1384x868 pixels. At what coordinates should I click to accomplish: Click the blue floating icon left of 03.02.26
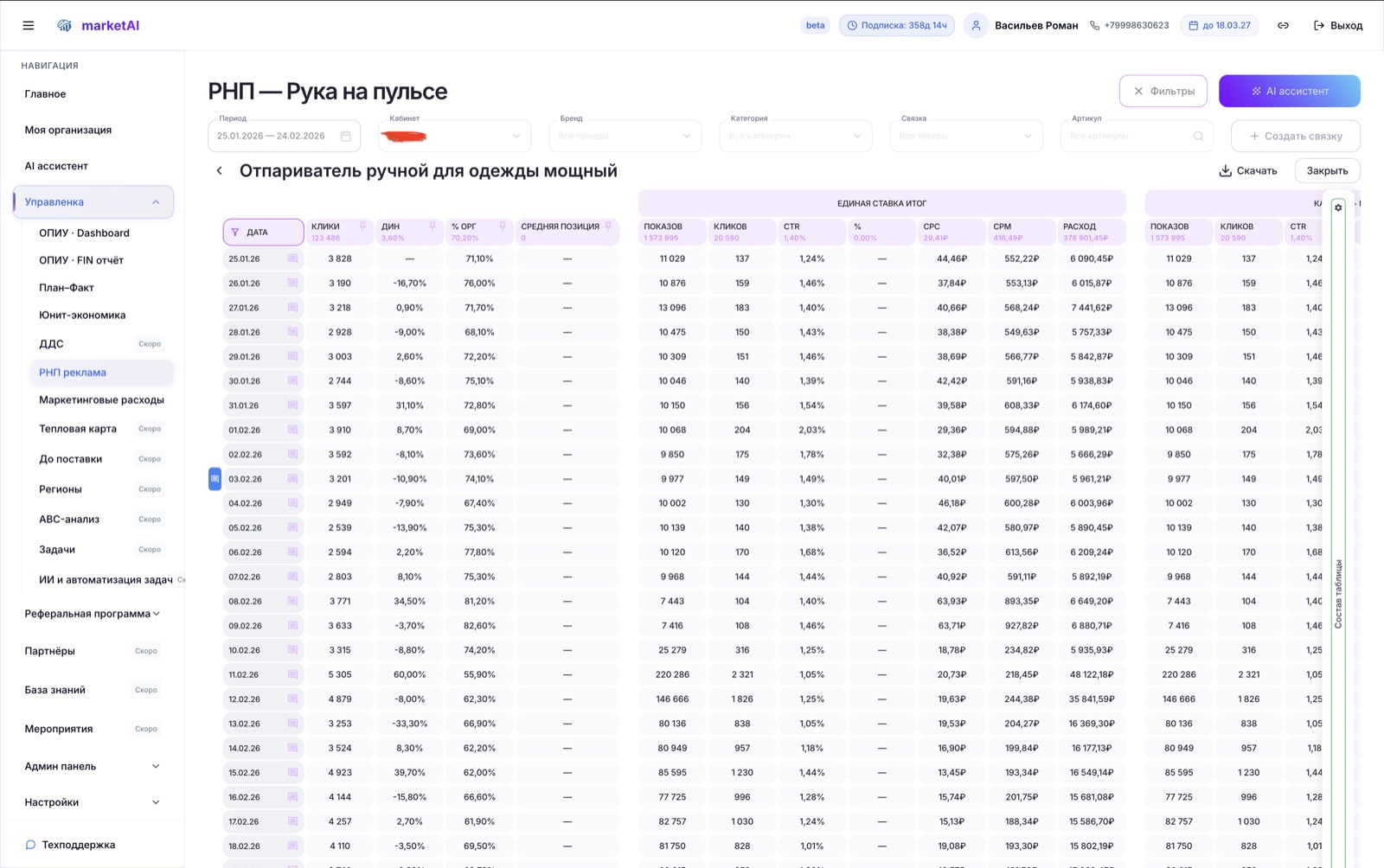215,479
